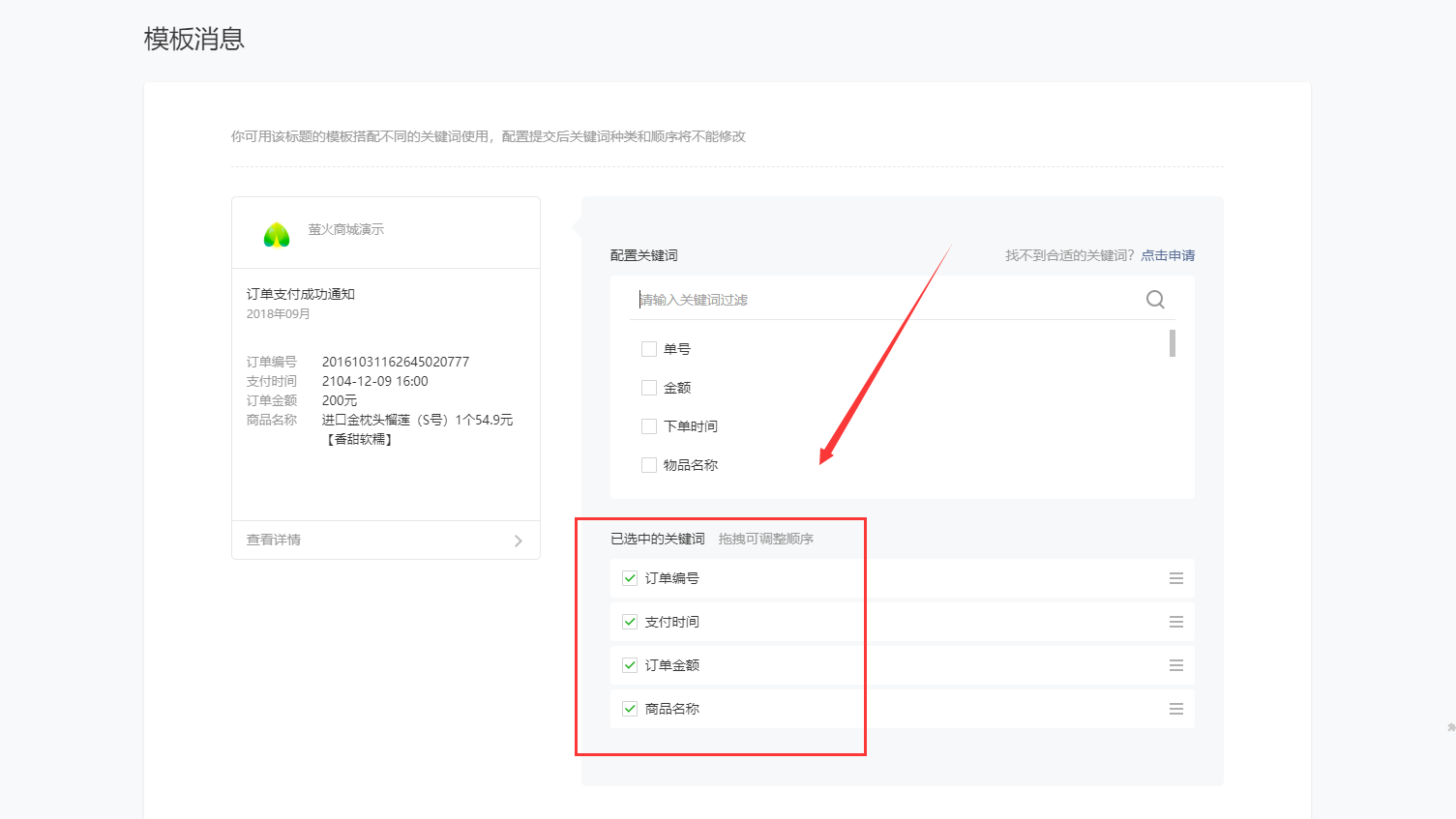Click the keyword list scrollbar thumb

[x=1173, y=343]
